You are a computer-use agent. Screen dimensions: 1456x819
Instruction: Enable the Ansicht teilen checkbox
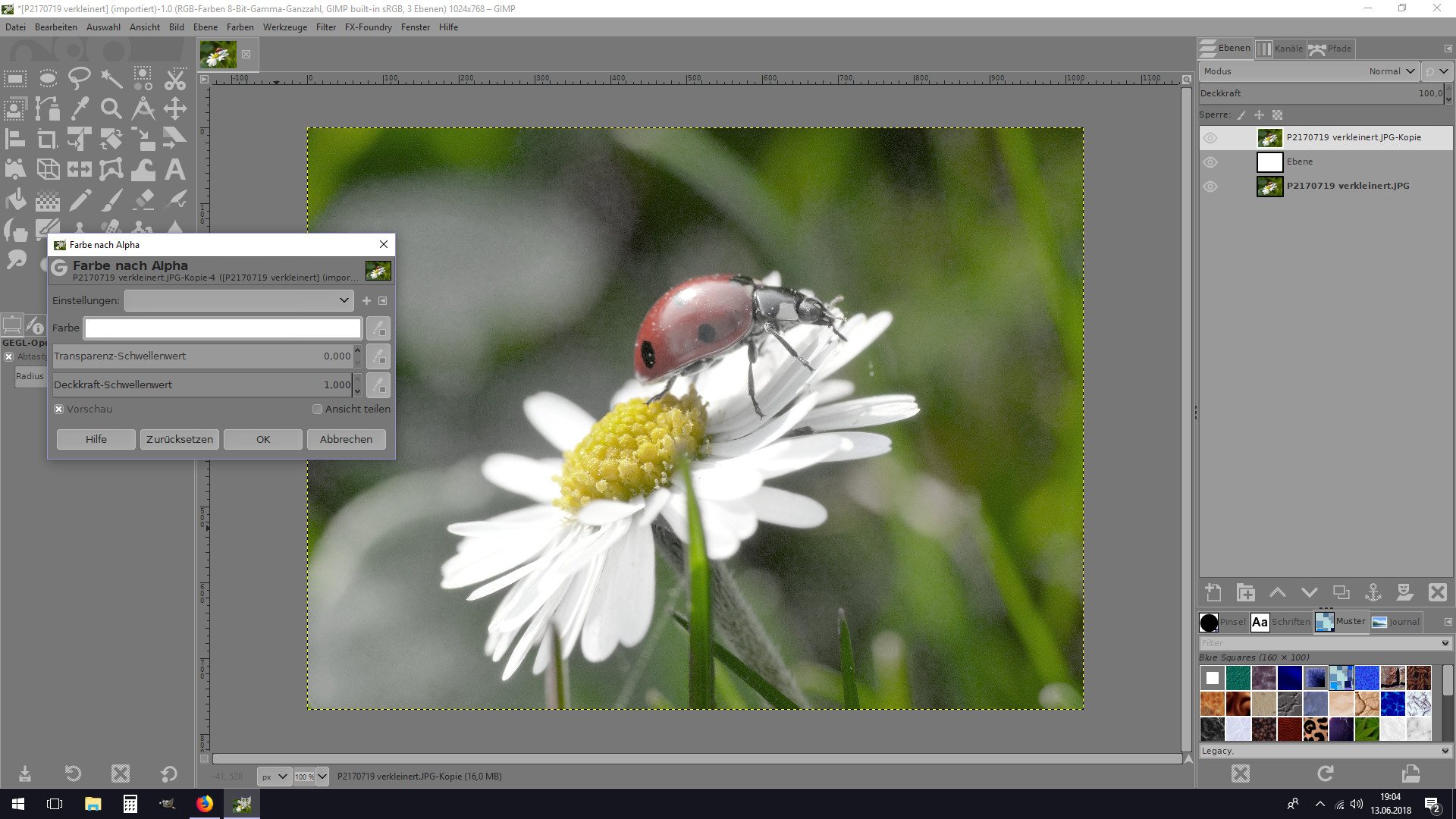[x=318, y=409]
